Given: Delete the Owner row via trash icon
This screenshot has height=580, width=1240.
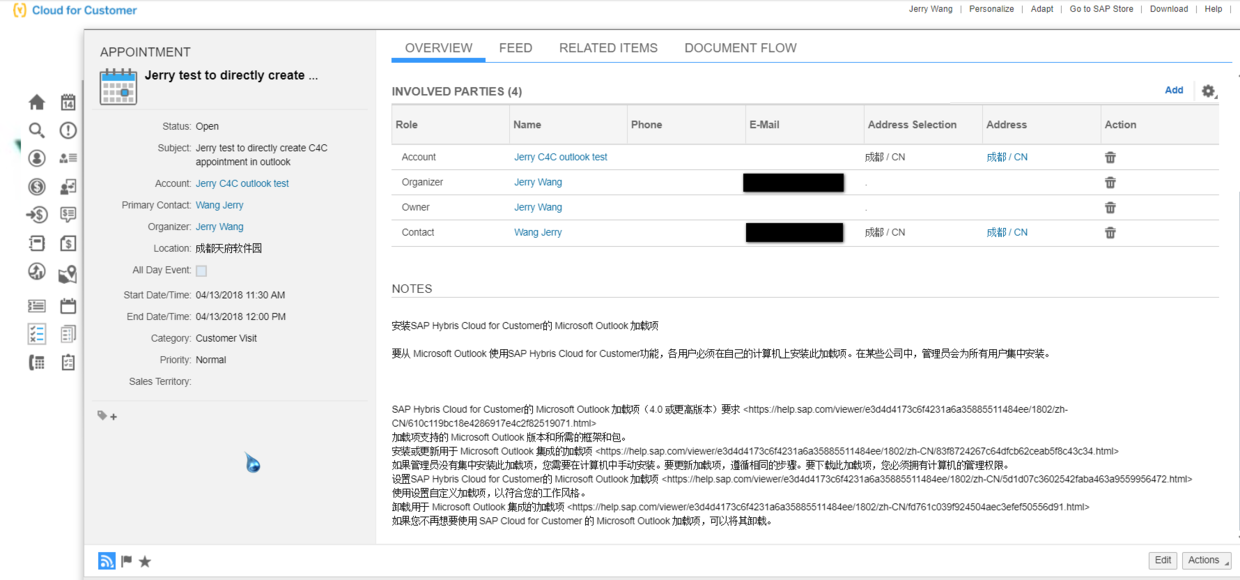Looking at the screenshot, I should [1110, 207].
